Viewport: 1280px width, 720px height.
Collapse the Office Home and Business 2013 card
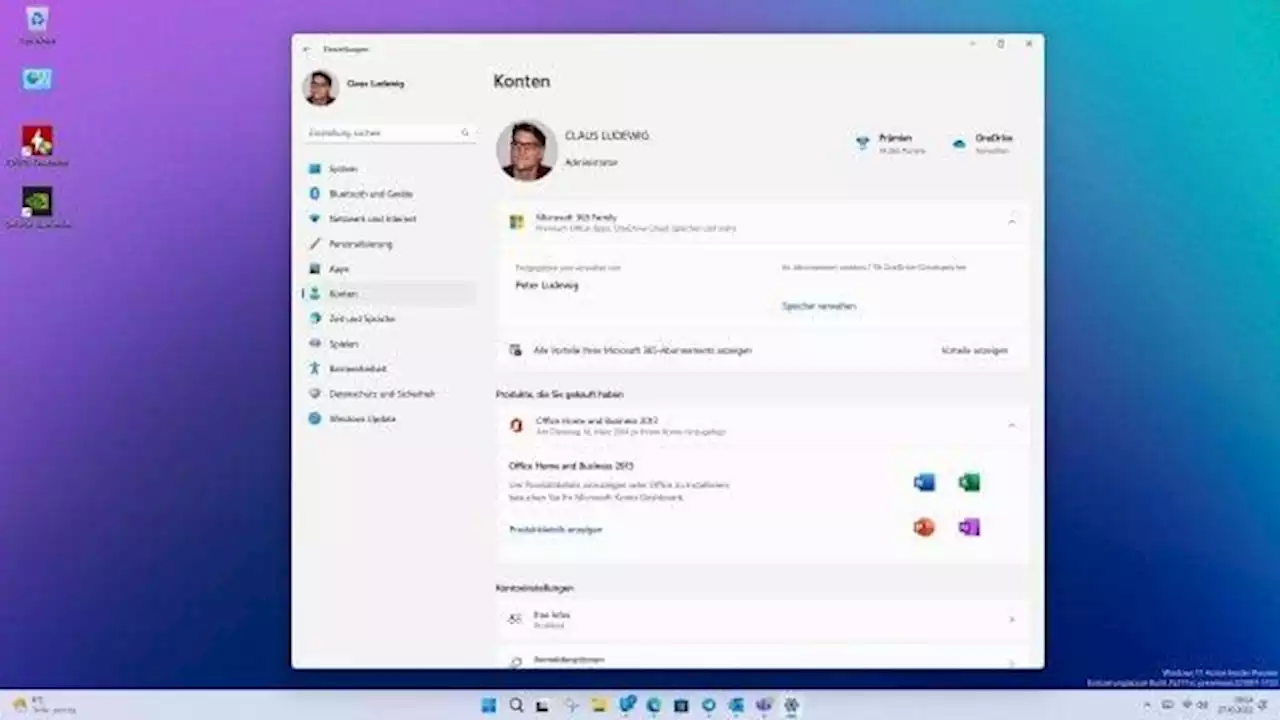1011,426
